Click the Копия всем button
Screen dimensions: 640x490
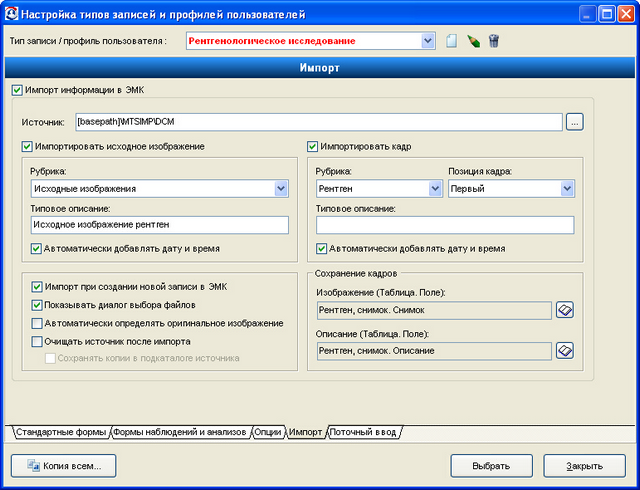tap(64, 466)
